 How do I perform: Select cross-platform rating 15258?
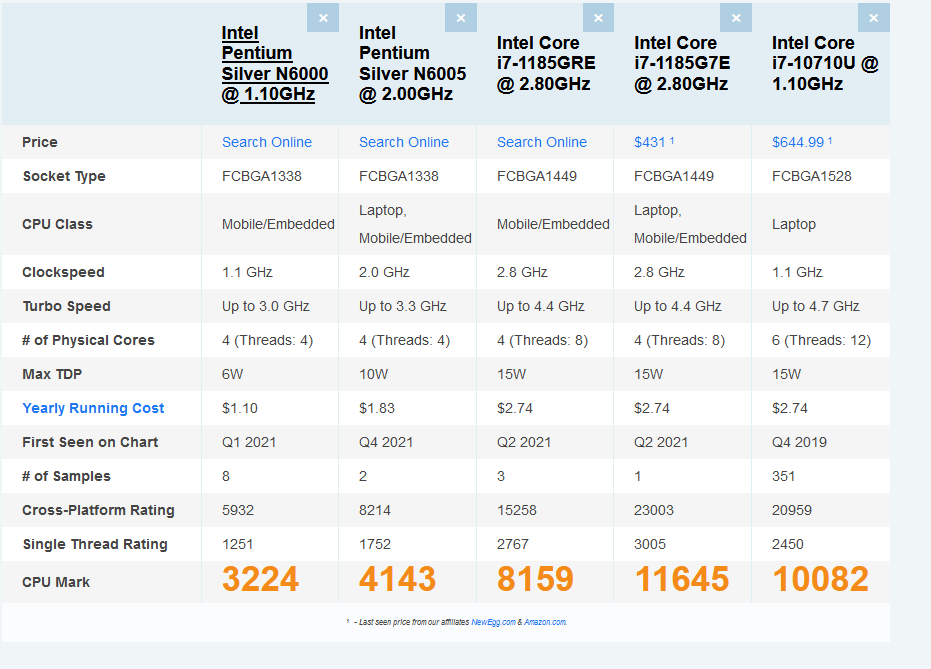point(517,510)
